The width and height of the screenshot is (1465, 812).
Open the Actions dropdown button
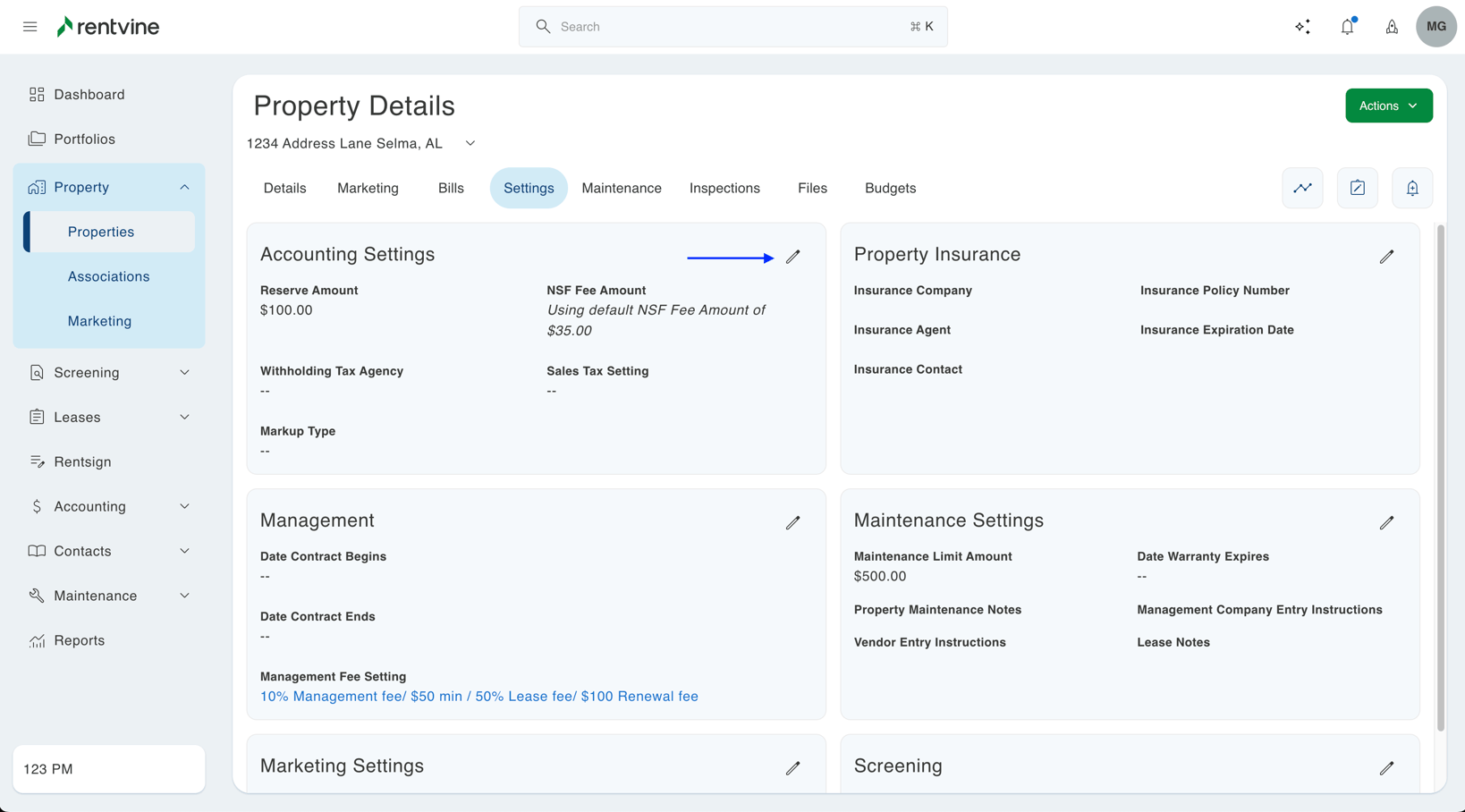(1388, 106)
